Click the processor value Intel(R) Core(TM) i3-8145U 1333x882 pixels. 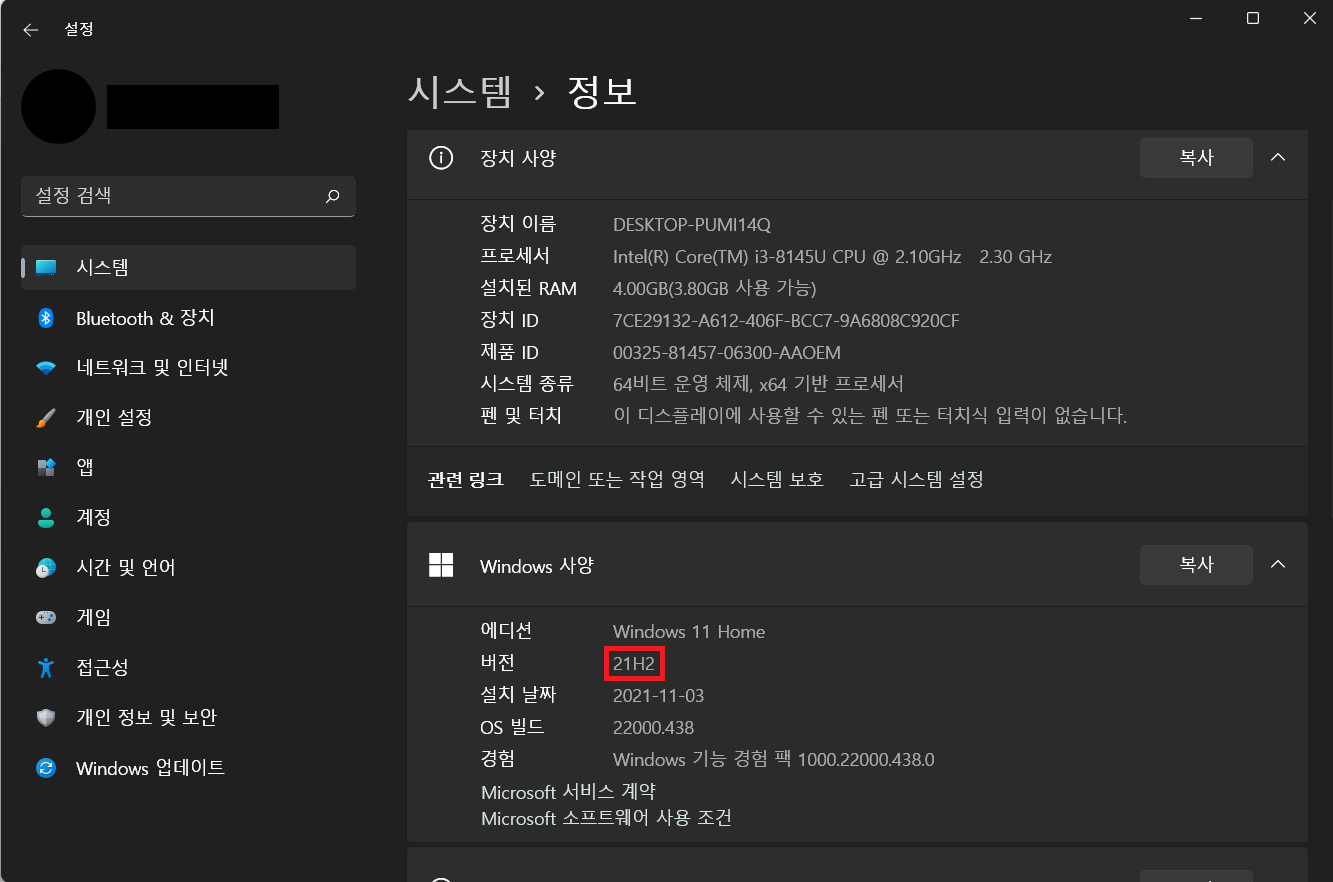pos(832,257)
